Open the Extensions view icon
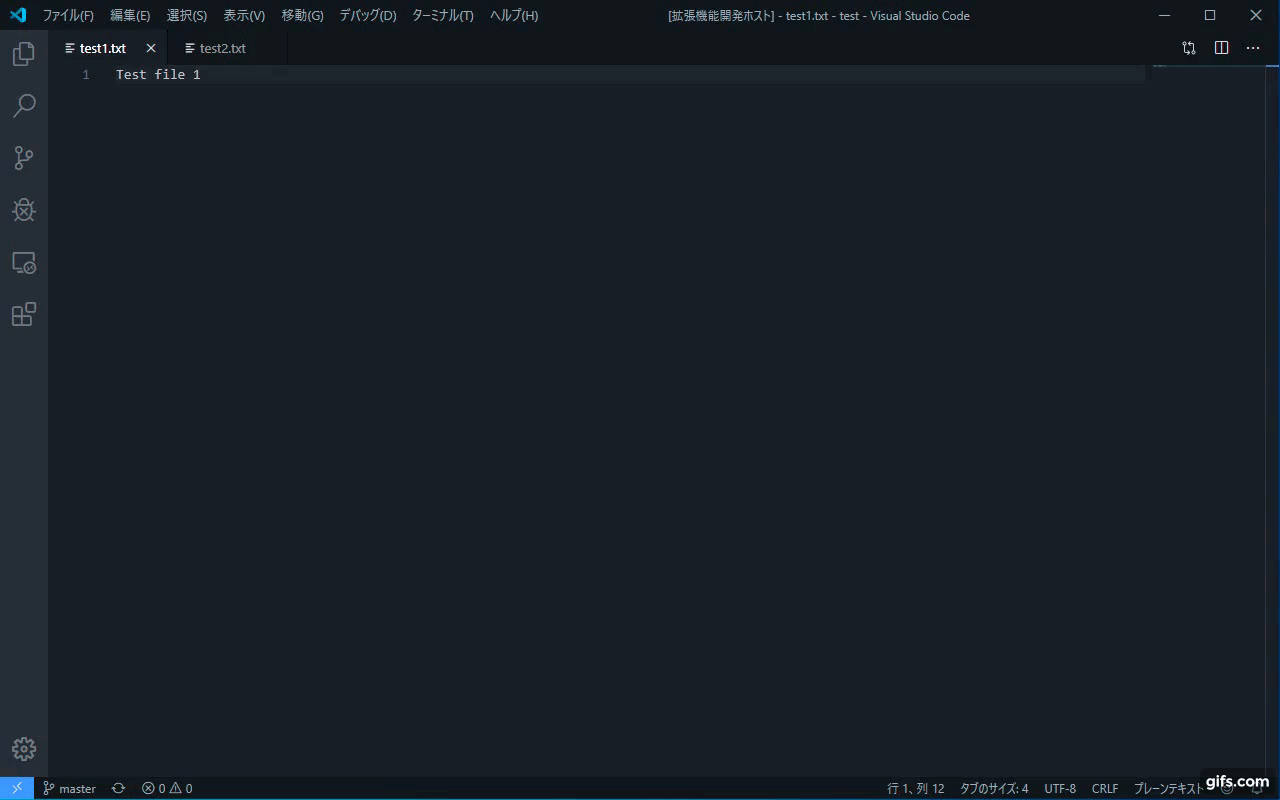 point(24,315)
